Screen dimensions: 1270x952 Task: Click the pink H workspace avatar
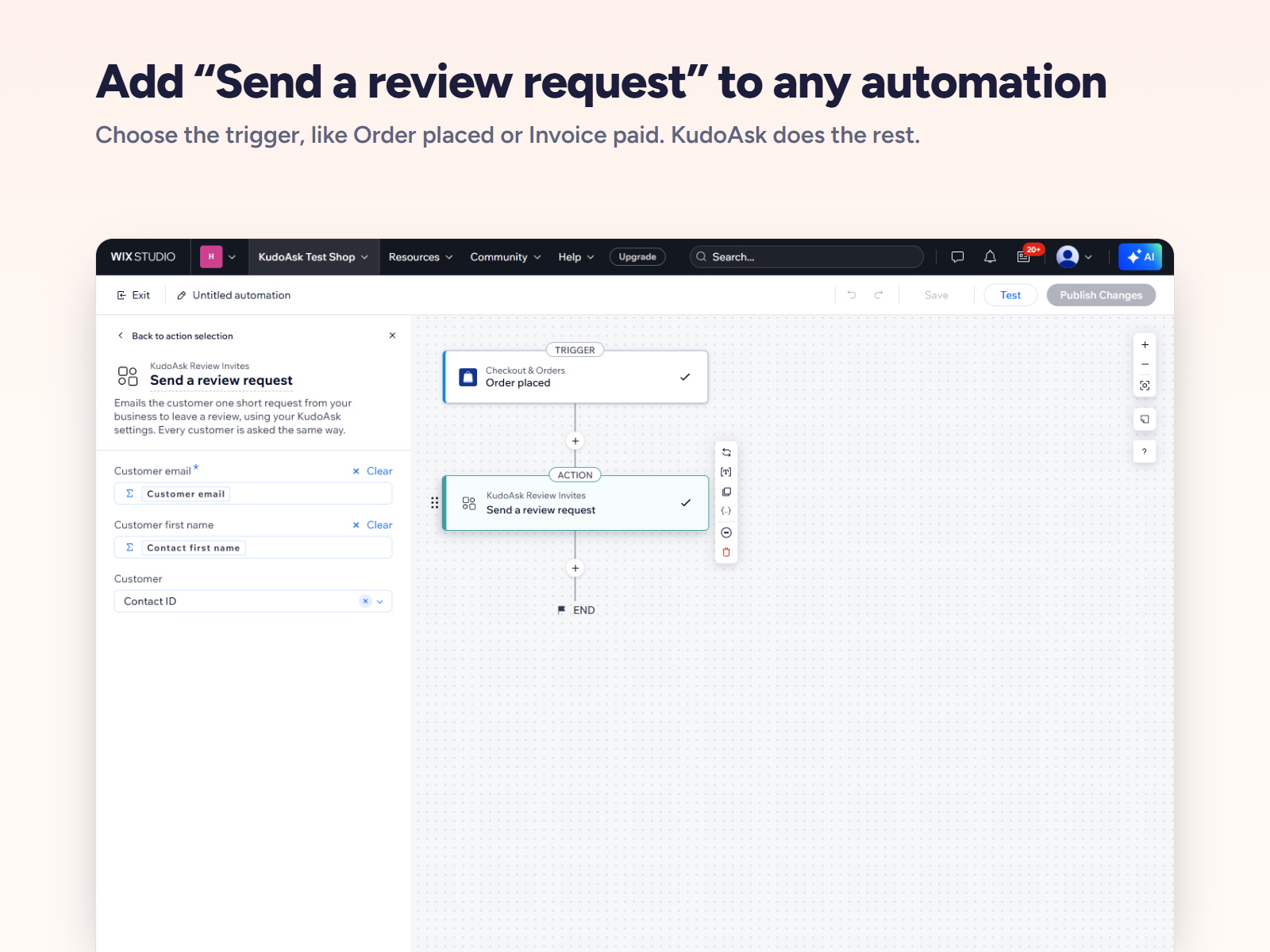coord(211,257)
